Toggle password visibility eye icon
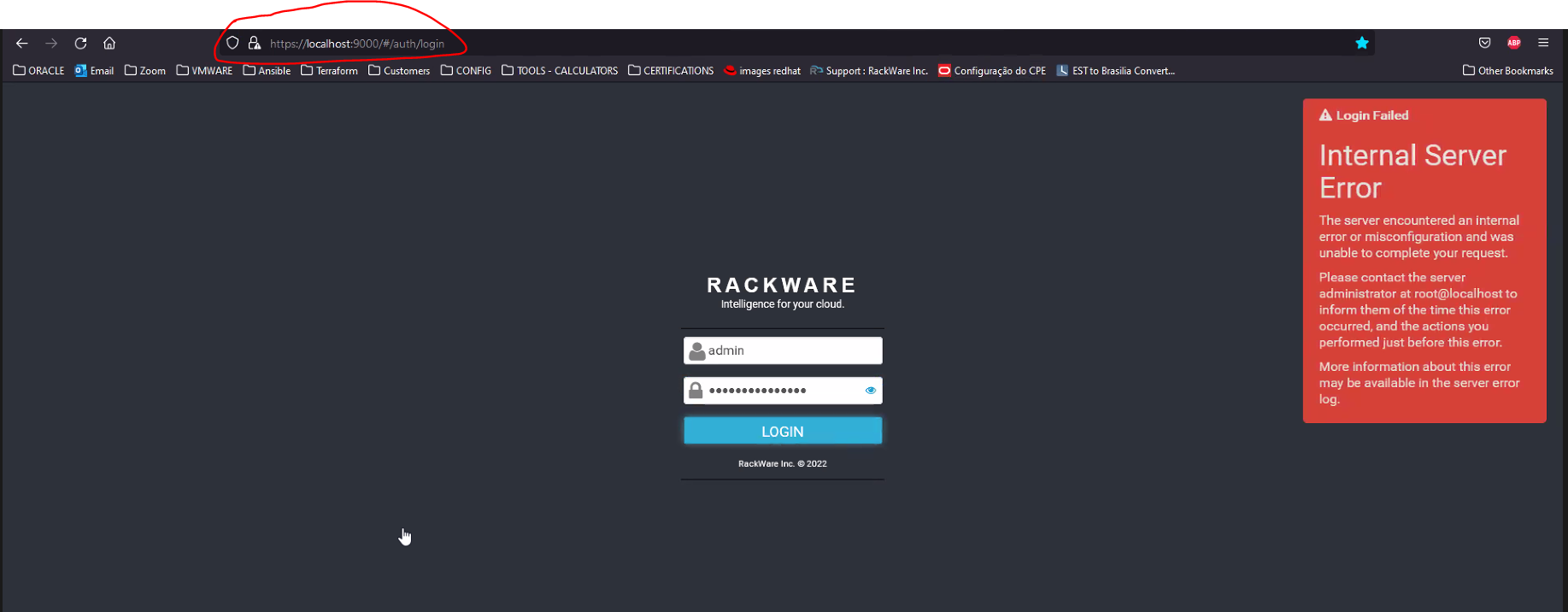1568x612 pixels. [x=871, y=391]
